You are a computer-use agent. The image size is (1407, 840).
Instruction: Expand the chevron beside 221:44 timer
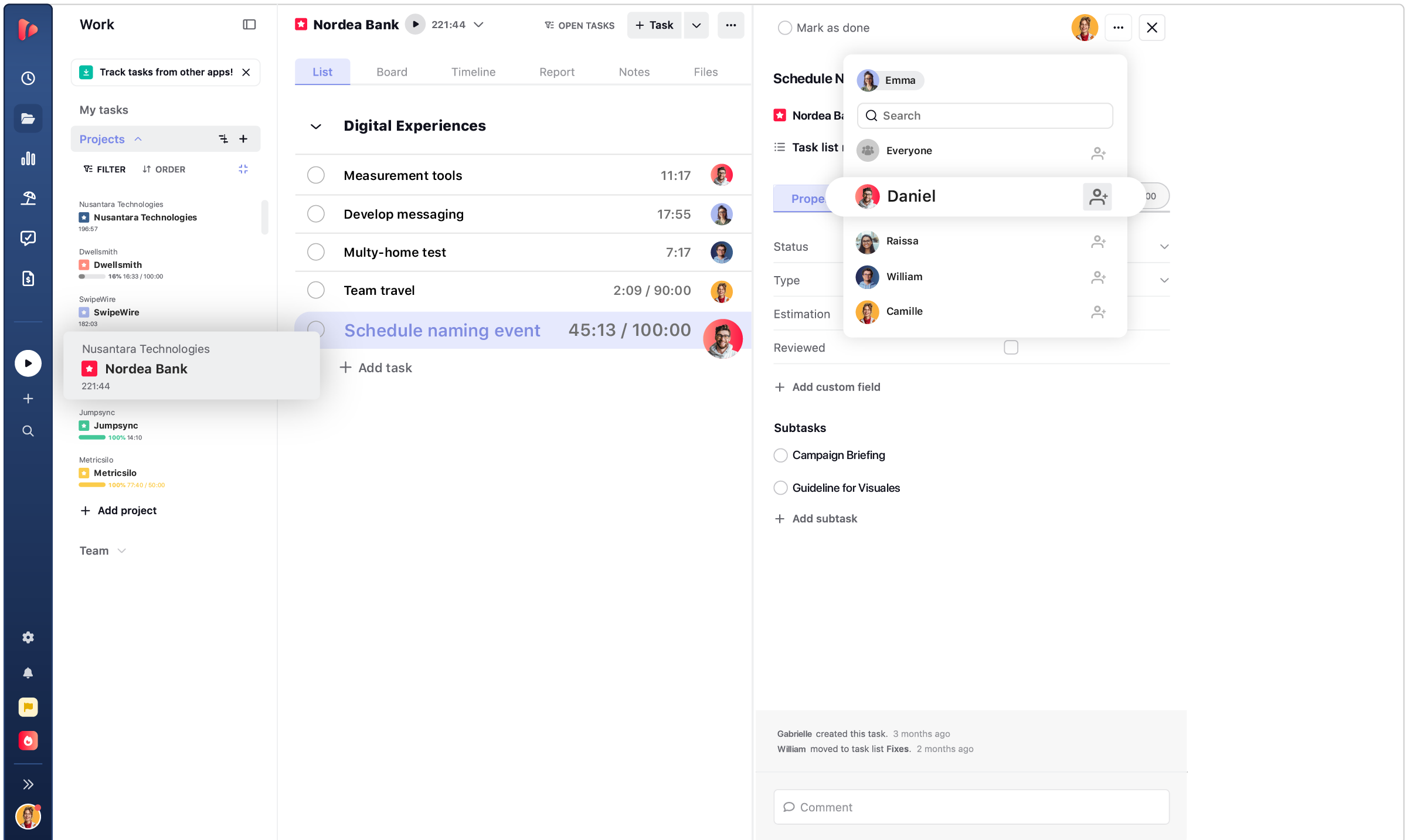478,25
